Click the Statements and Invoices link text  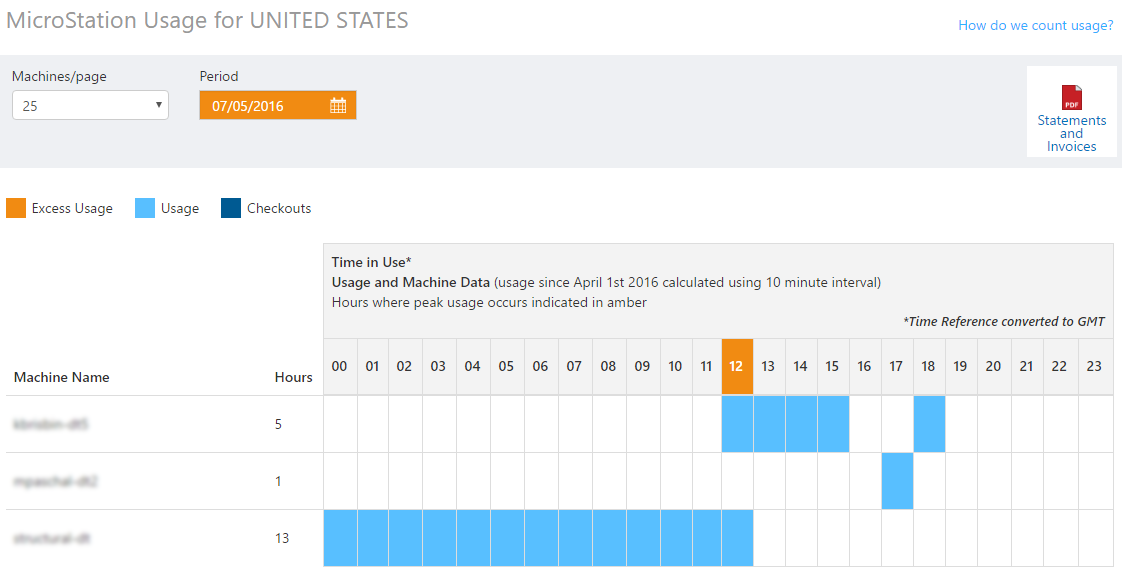[1071, 133]
